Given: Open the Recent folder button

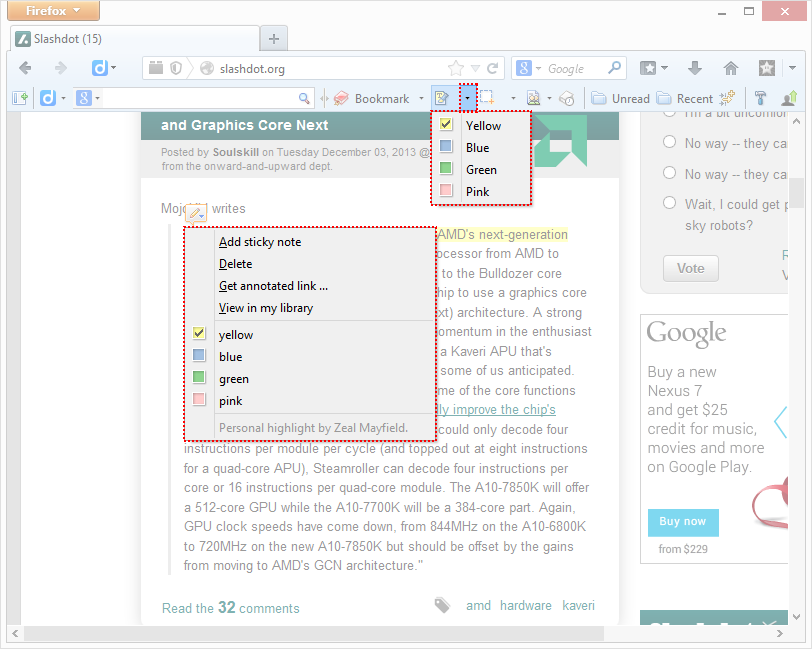Looking at the screenshot, I should pos(685,98).
